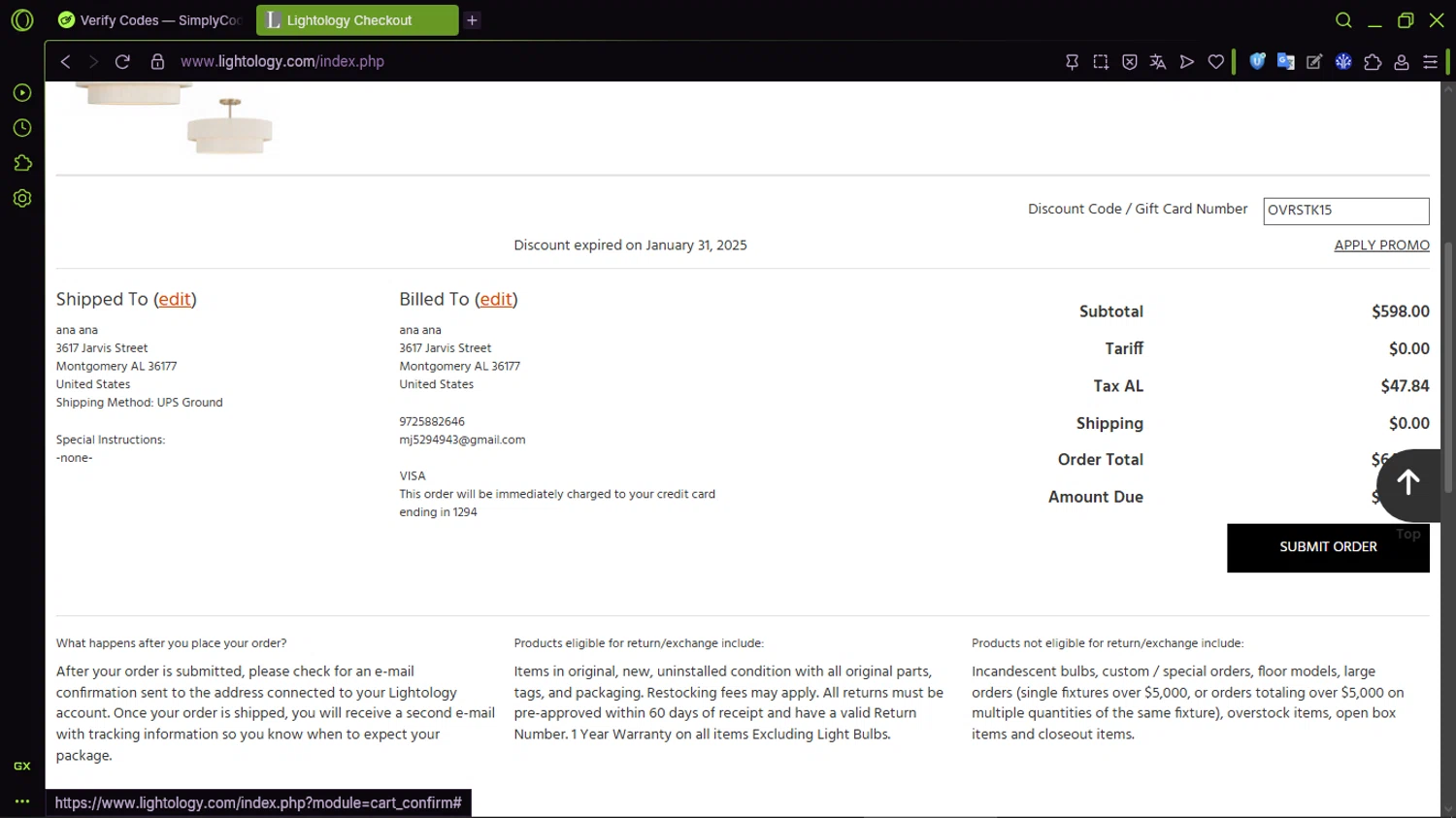Click 'Shipping Method: UPS Ground' text
Screen dimensions: 1456x818
[139, 403]
